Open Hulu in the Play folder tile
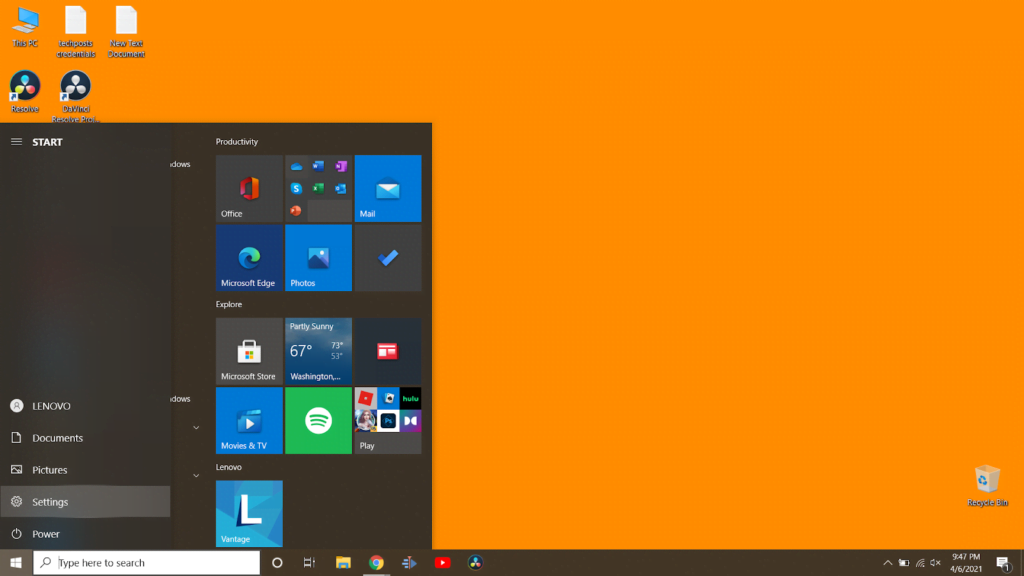The width and height of the screenshot is (1024, 576). (x=411, y=398)
